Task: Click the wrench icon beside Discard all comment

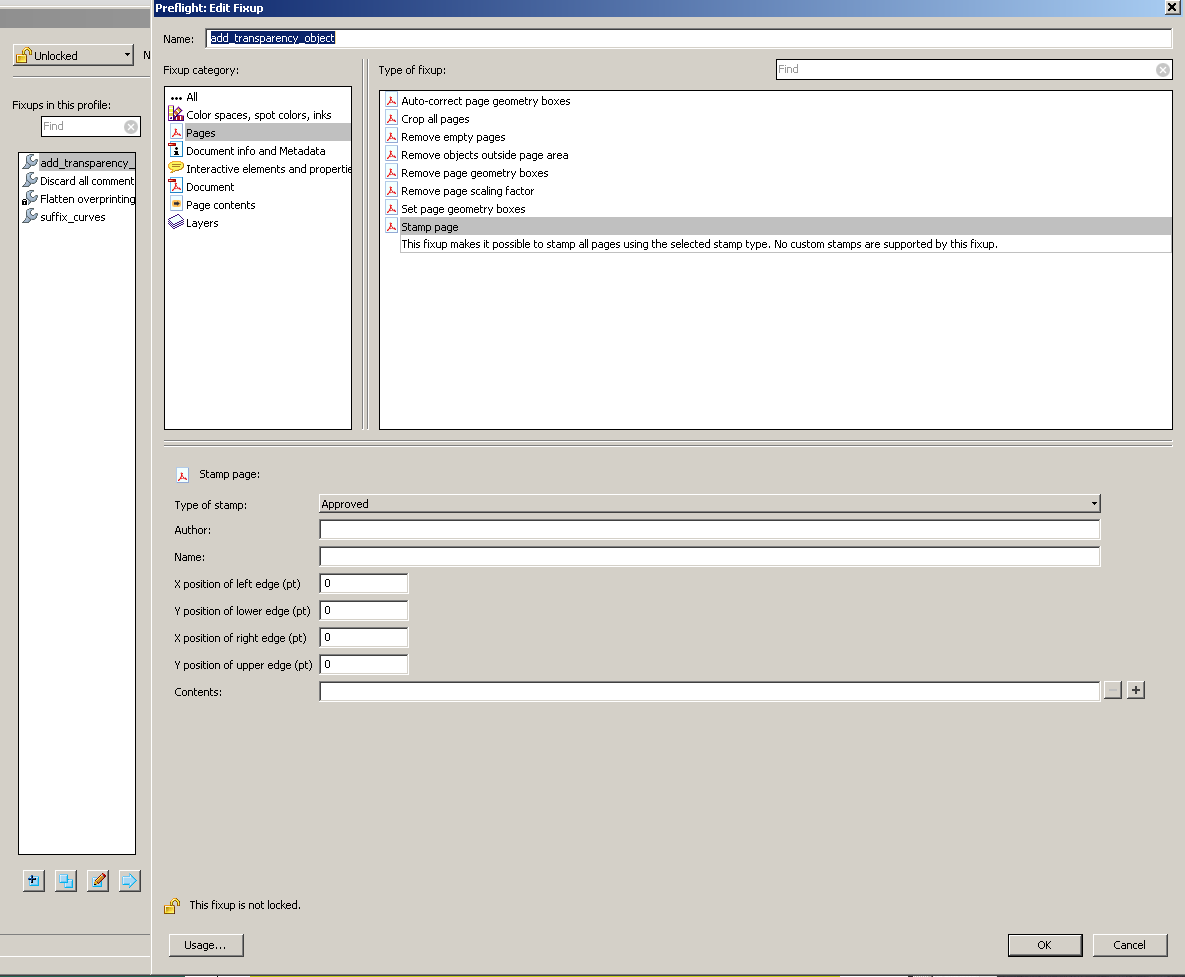Action: [30, 180]
